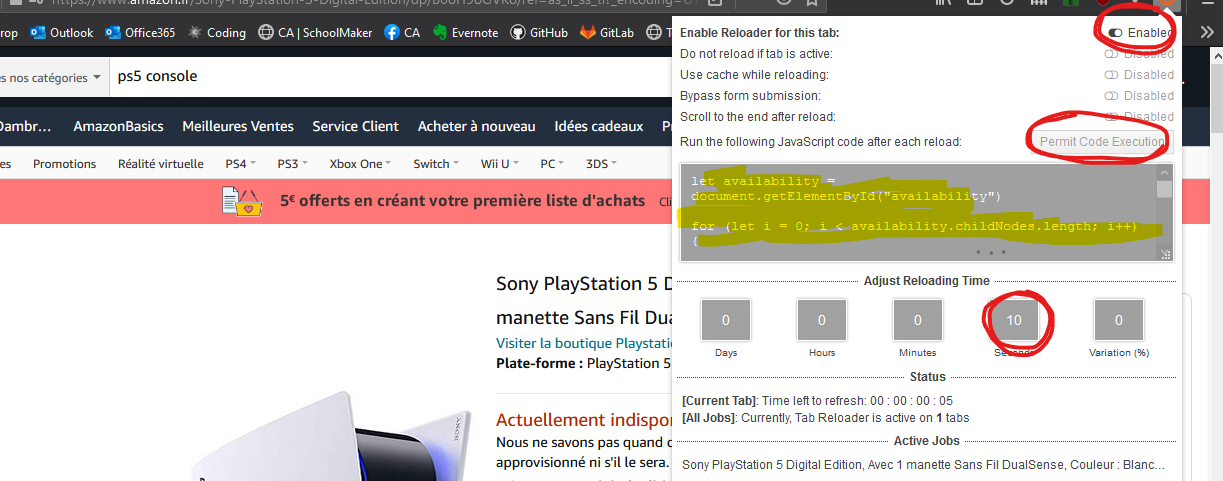The image size is (1223, 481).
Task: Open the search categories dropdown
Action: [52, 77]
